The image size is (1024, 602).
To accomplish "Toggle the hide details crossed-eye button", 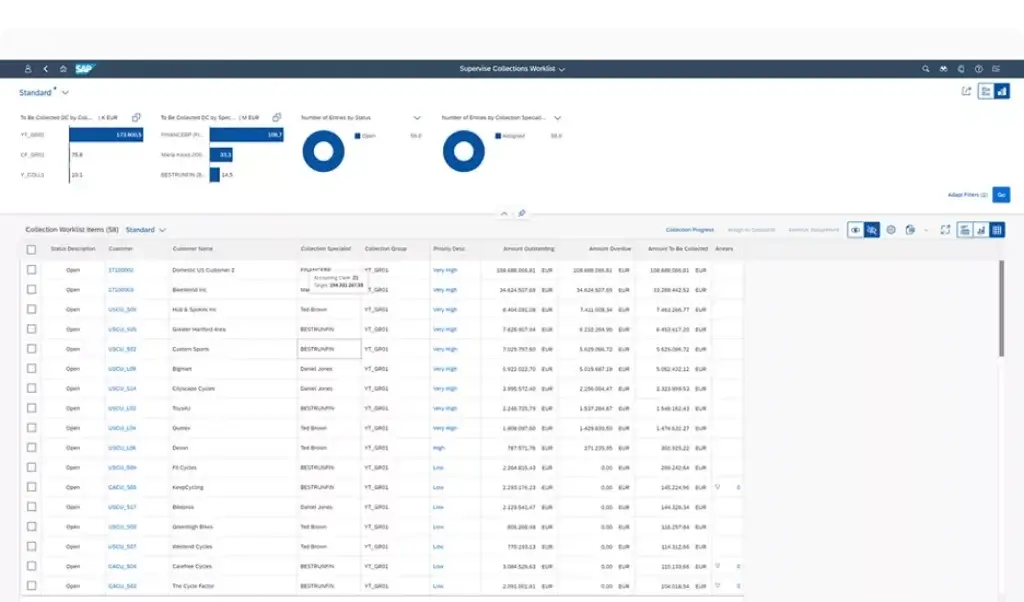I will click(x=872, y=230).
